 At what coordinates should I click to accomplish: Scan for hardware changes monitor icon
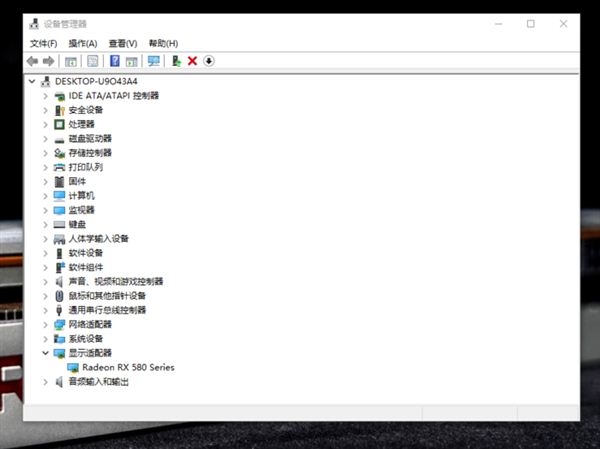154,61
